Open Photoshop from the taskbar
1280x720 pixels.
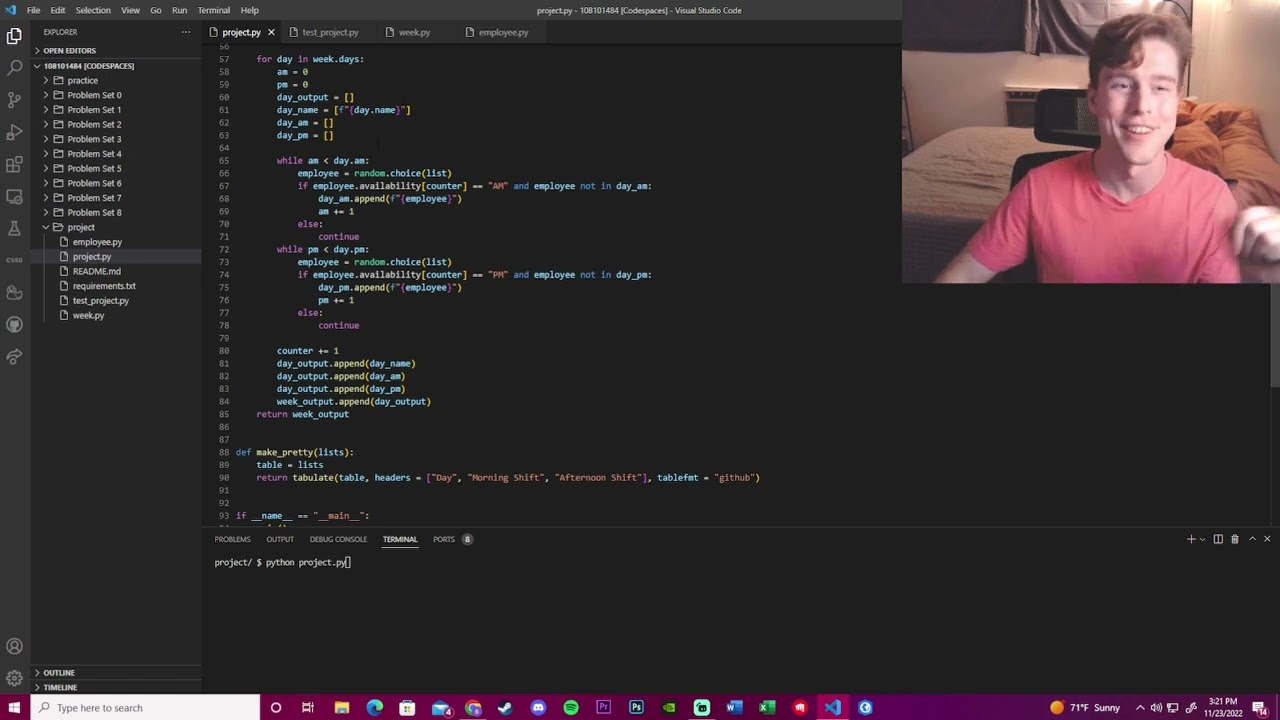636,708
